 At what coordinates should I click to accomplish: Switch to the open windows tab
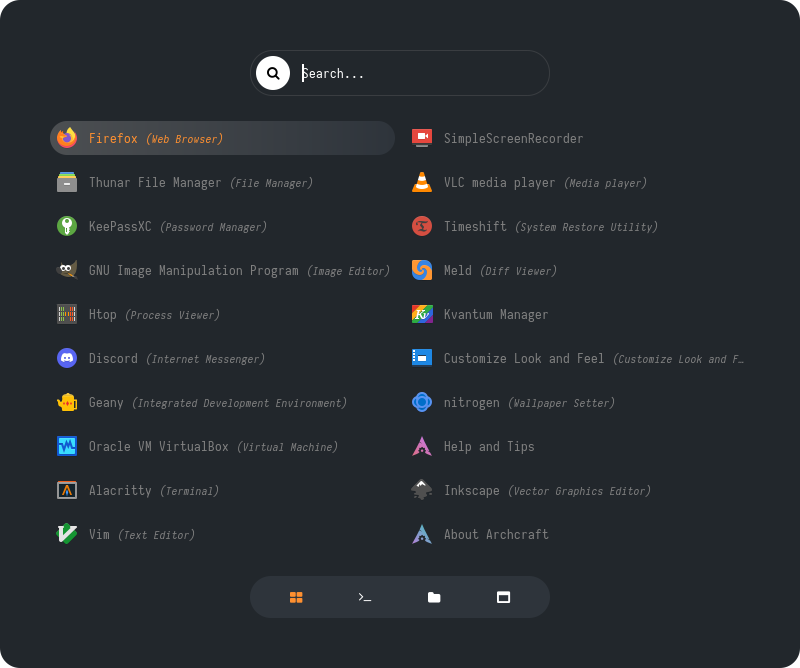tap(503, 597)
